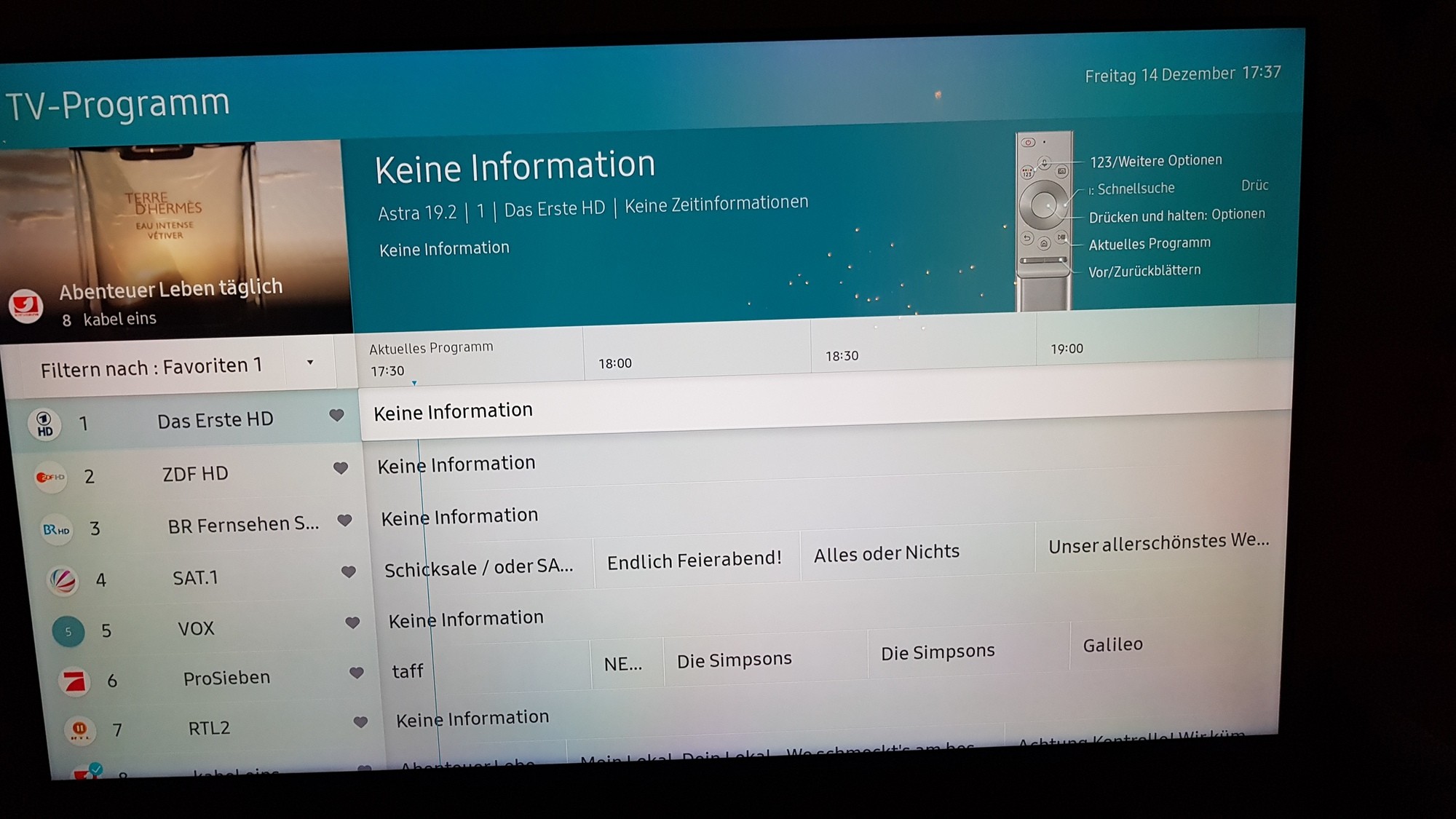The image size is (1456, 819).
Task: Click Abenteuer Leben täglich preview title
Action: coord(170,289)
